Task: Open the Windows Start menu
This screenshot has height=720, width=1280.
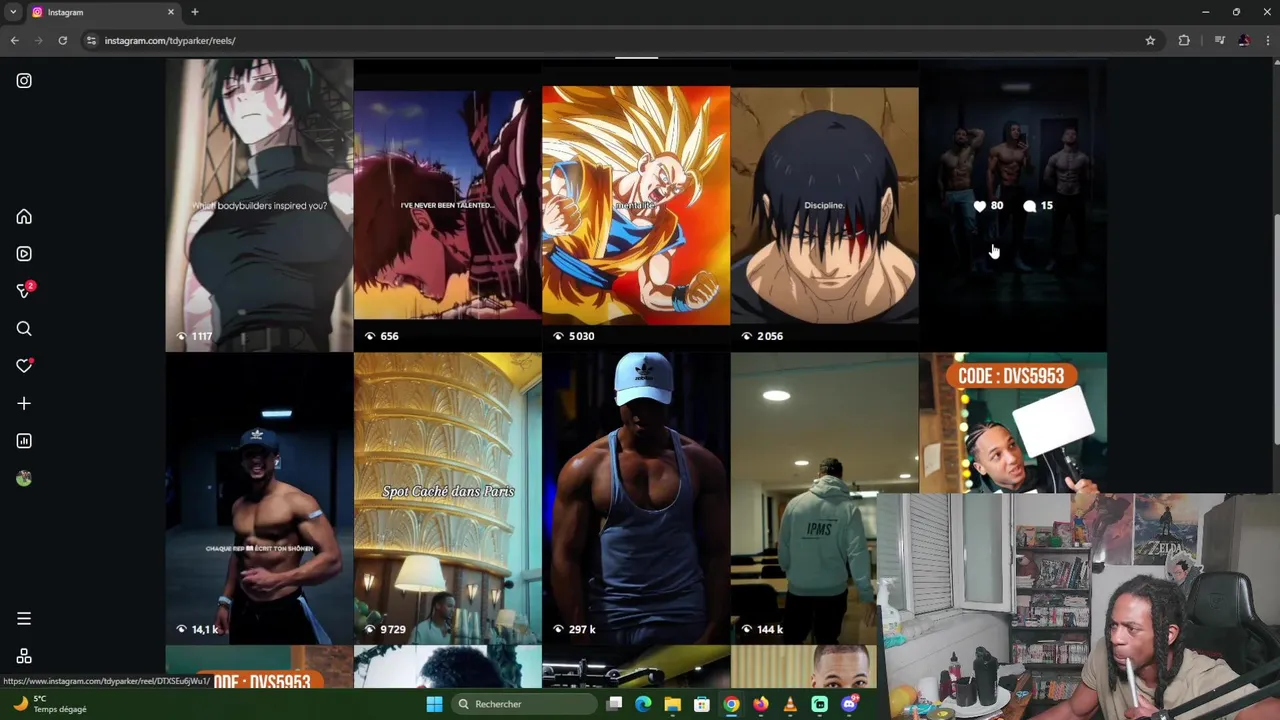Action: pos(434,704)
